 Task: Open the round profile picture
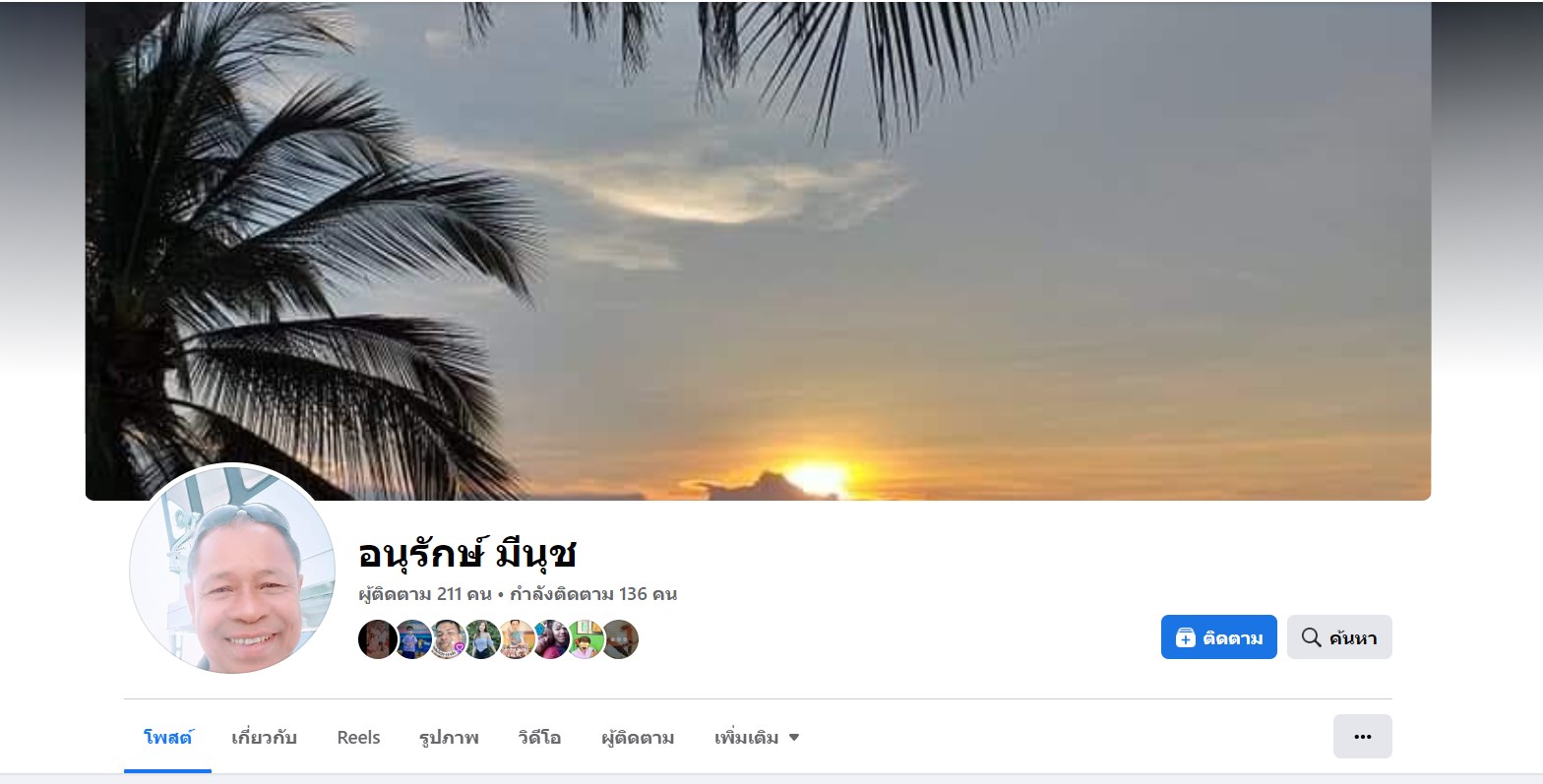point(232,569)
